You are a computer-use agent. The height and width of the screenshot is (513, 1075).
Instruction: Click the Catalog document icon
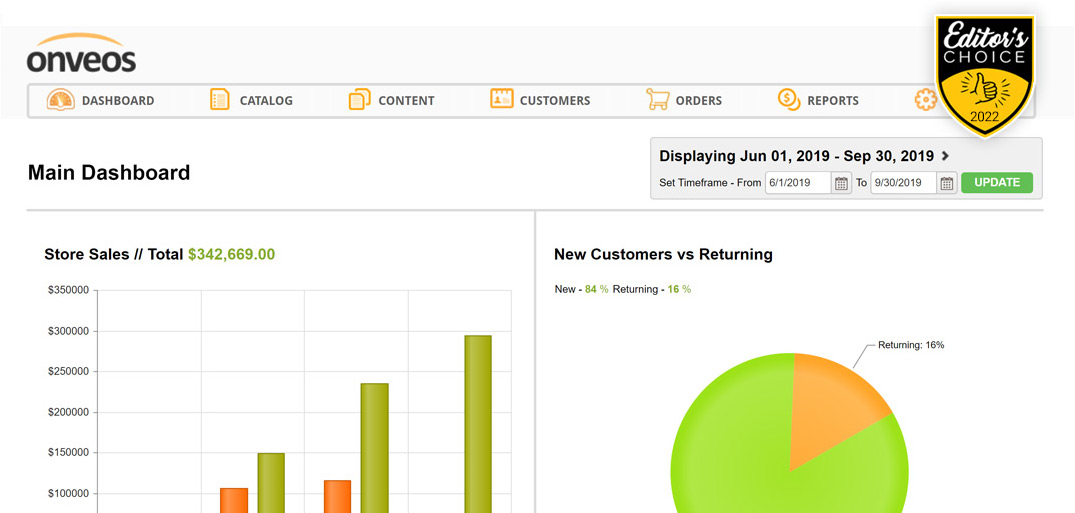click(x=219, y=99)
